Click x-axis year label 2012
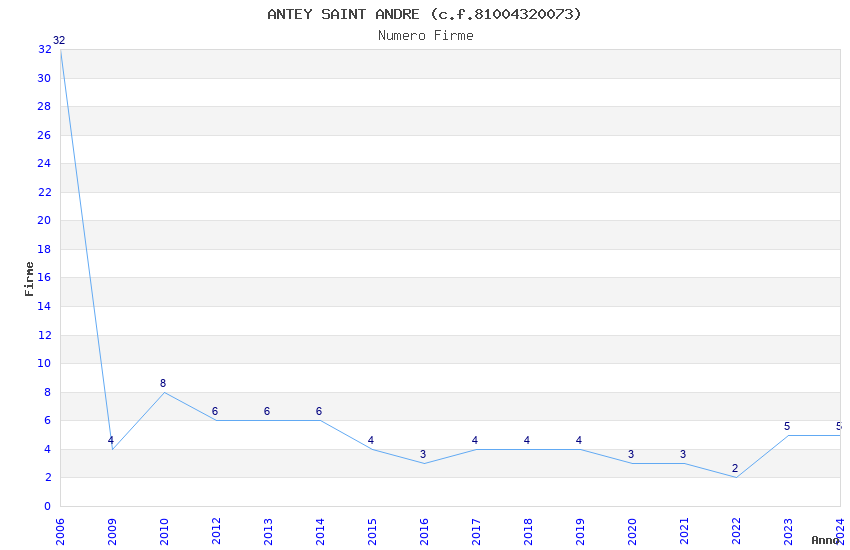850x550 pixels. [x=216, y=532]
